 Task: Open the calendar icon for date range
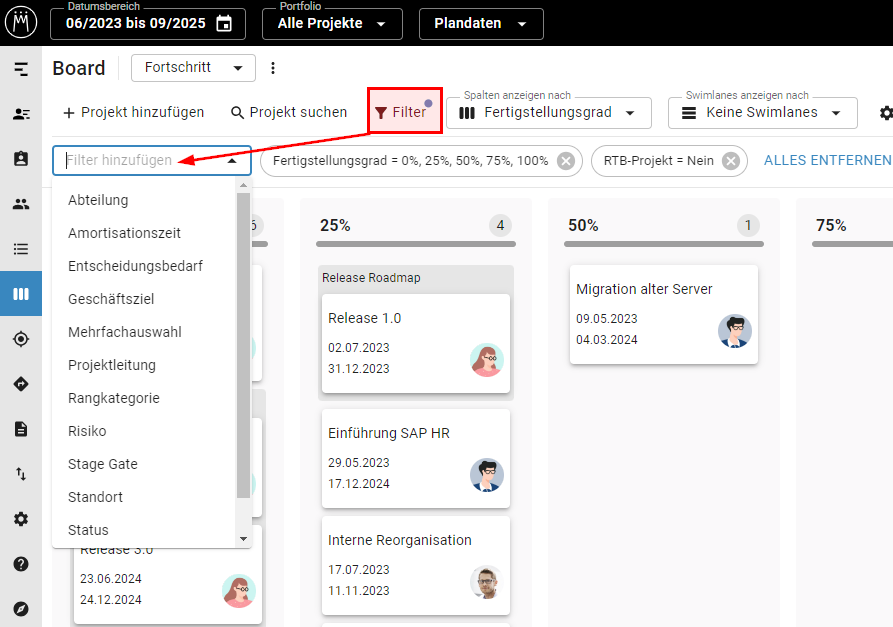[224, 23]
